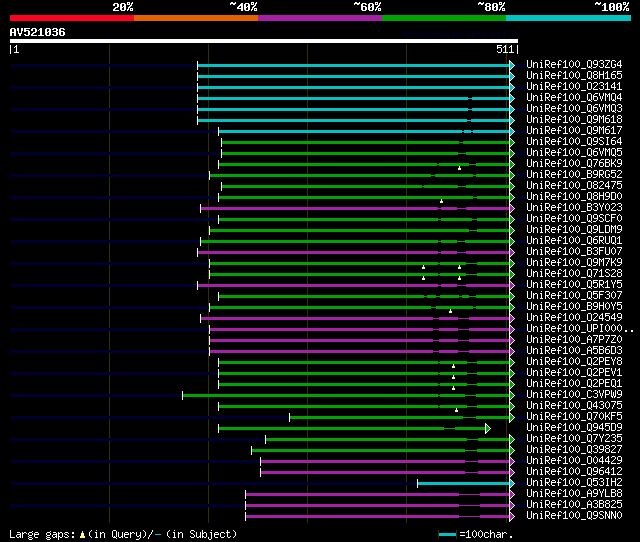This screenshot has height=542, width=640.
Task: Click the short cyan alignment bar for Q53IH2
Action: 464,484
